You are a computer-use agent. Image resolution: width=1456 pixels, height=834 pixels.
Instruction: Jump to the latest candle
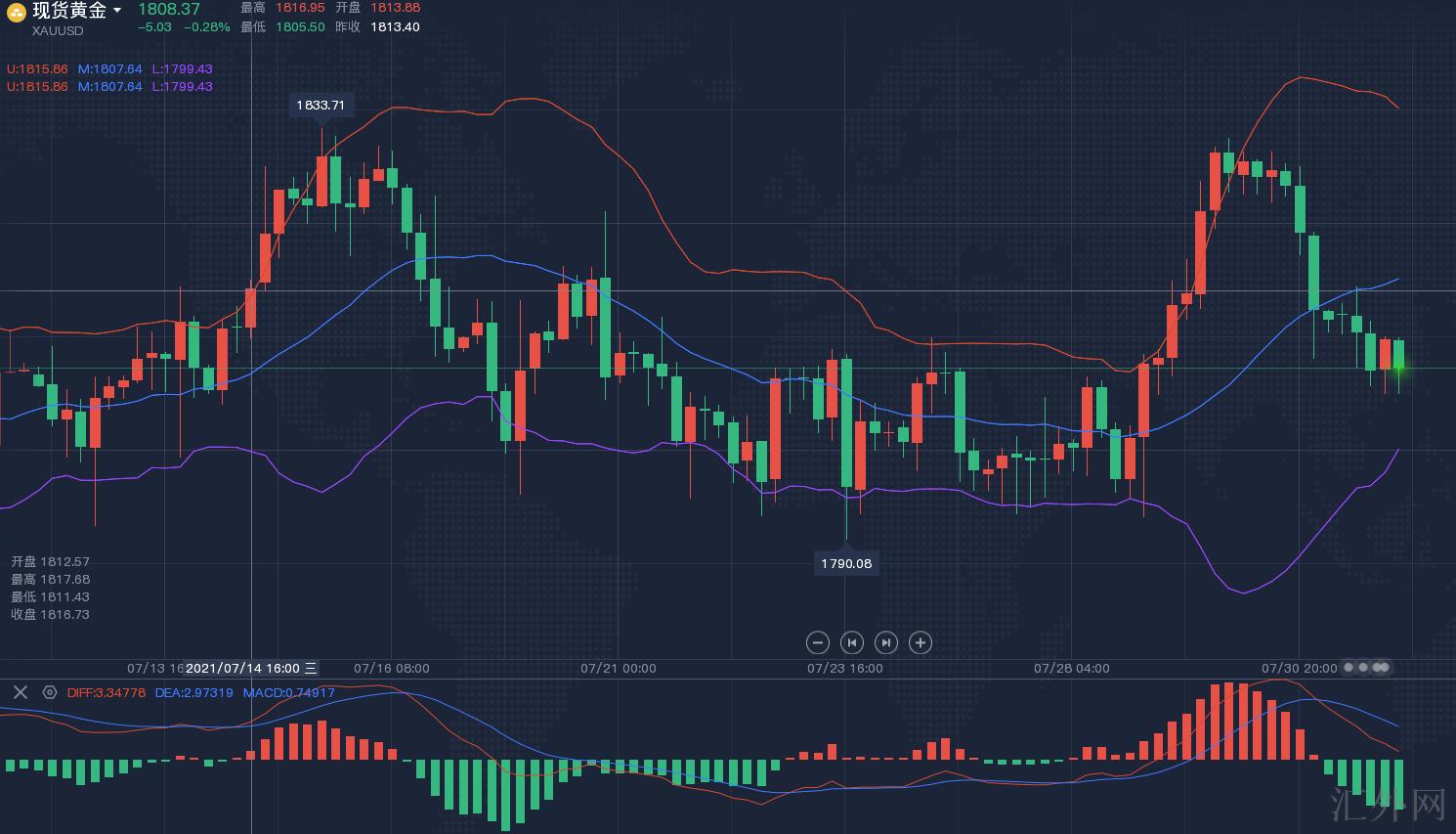(x=885, y=642)
